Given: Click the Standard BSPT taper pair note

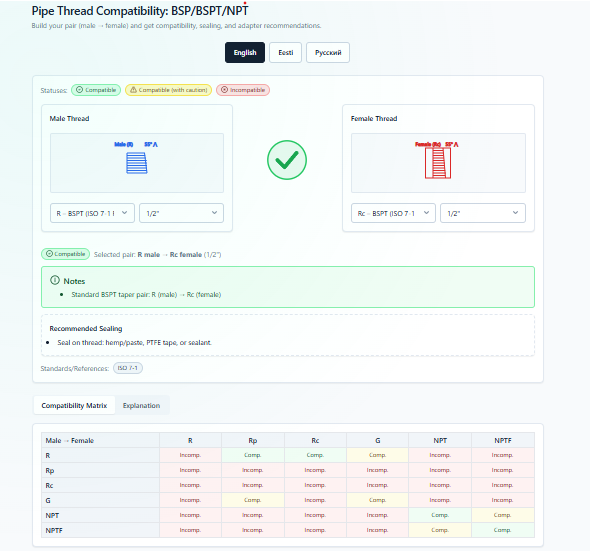Looking at the screenshot, I should [146, 294].
